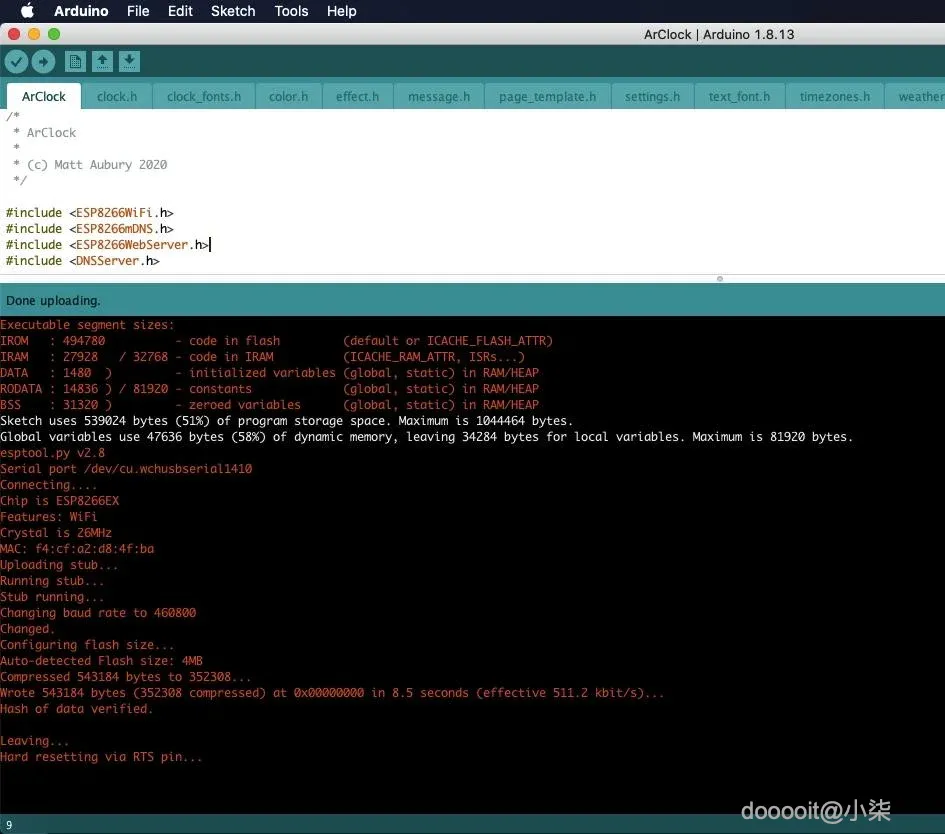Screen dimensions: 945x834
Task: Switch to the settings.h tab
Action: [x=652, y=96]
